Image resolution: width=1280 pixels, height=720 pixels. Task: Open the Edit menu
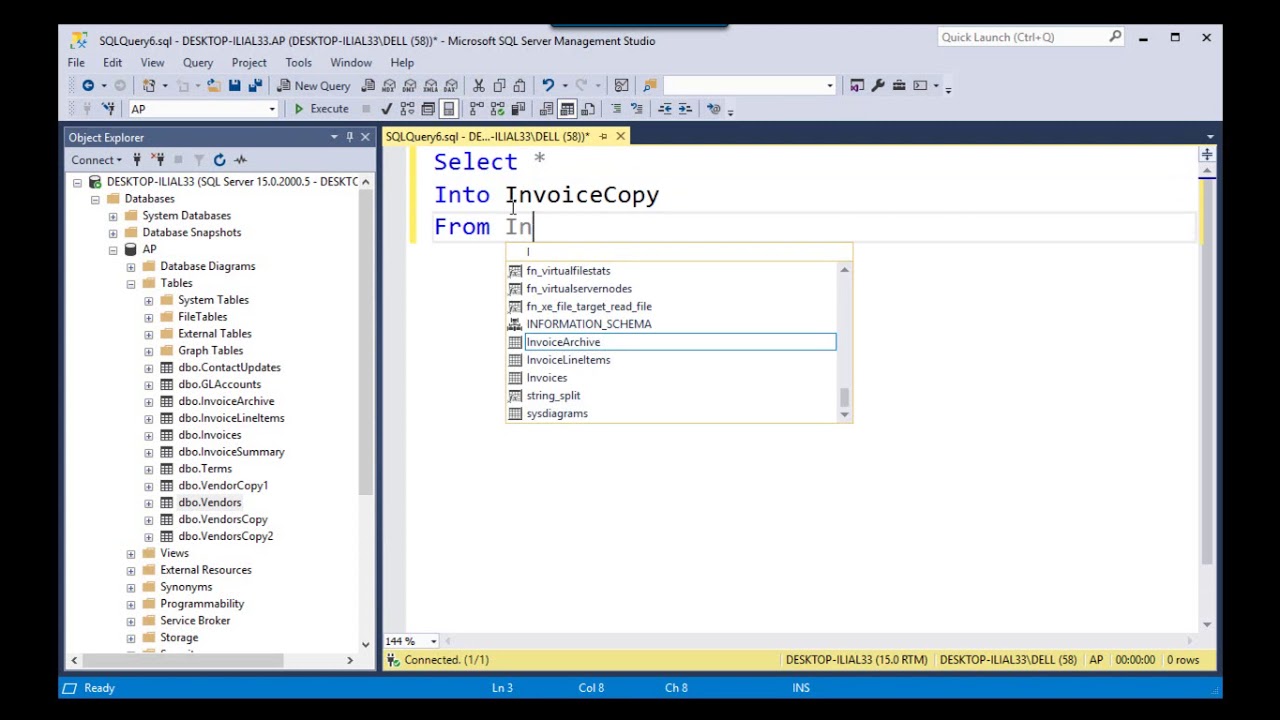[x=112, y=62]
